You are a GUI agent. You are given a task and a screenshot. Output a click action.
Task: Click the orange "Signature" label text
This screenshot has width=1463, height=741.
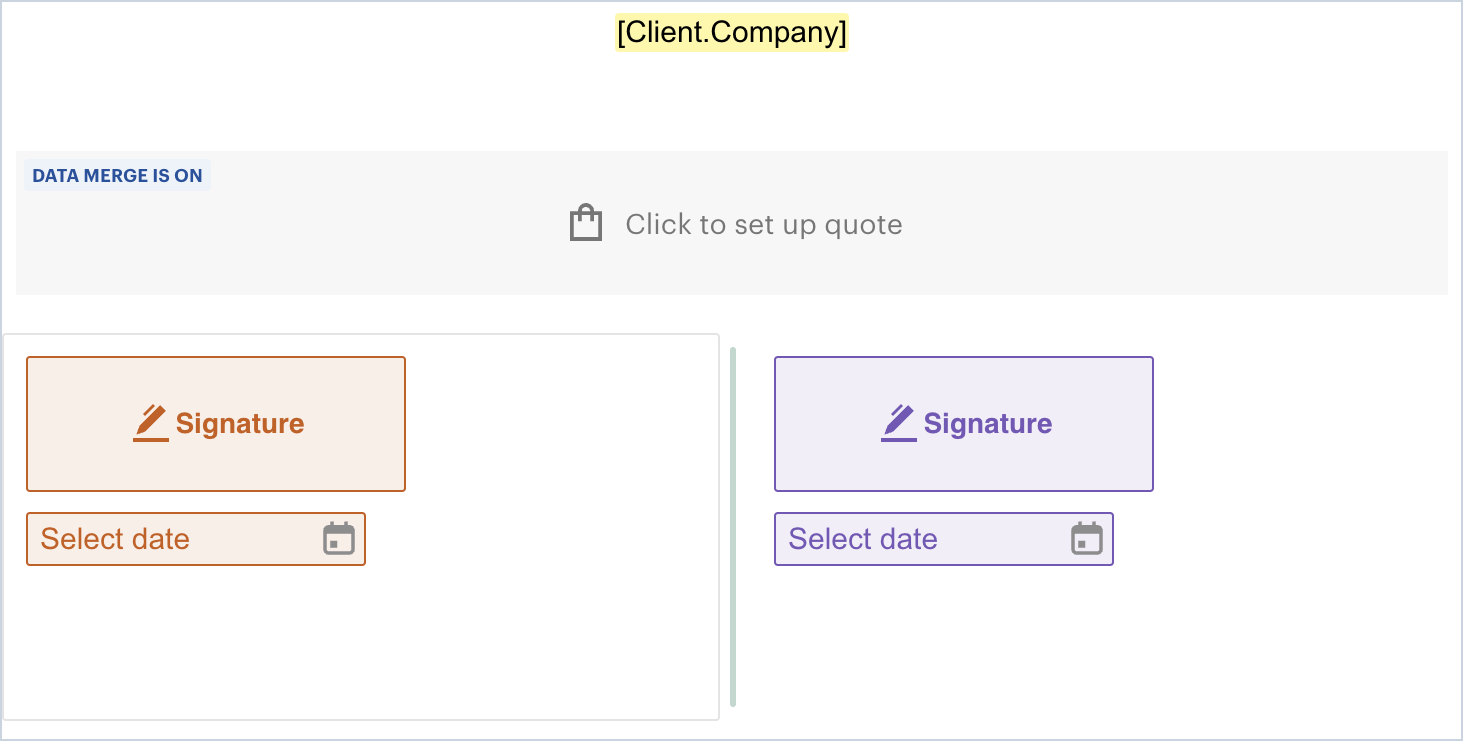(x=240, y=424)
